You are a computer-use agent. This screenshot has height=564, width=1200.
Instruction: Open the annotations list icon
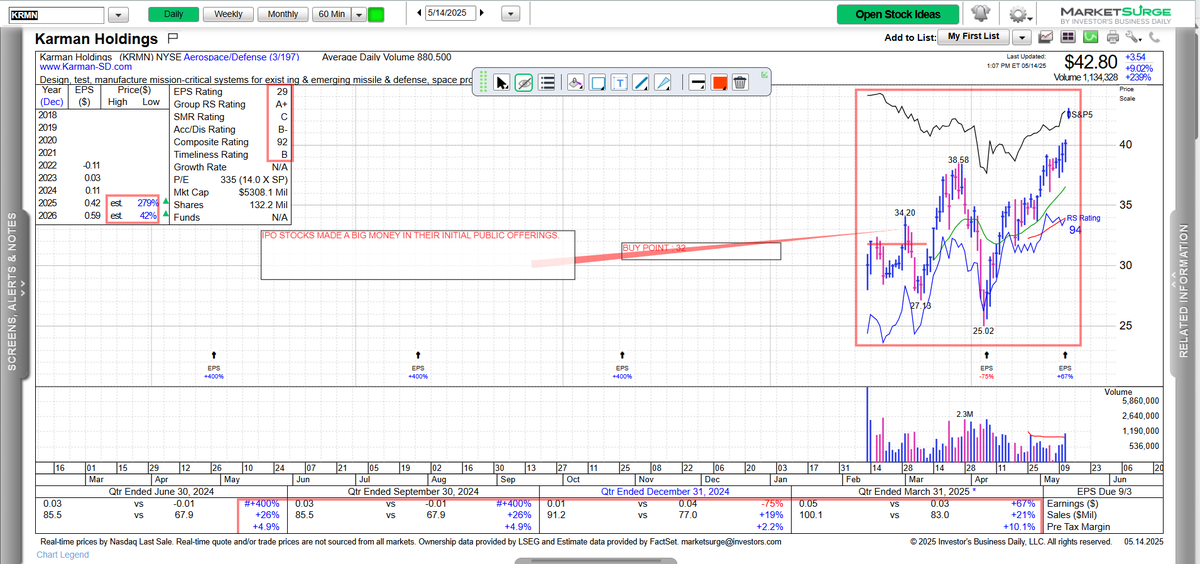pos(547,83)
